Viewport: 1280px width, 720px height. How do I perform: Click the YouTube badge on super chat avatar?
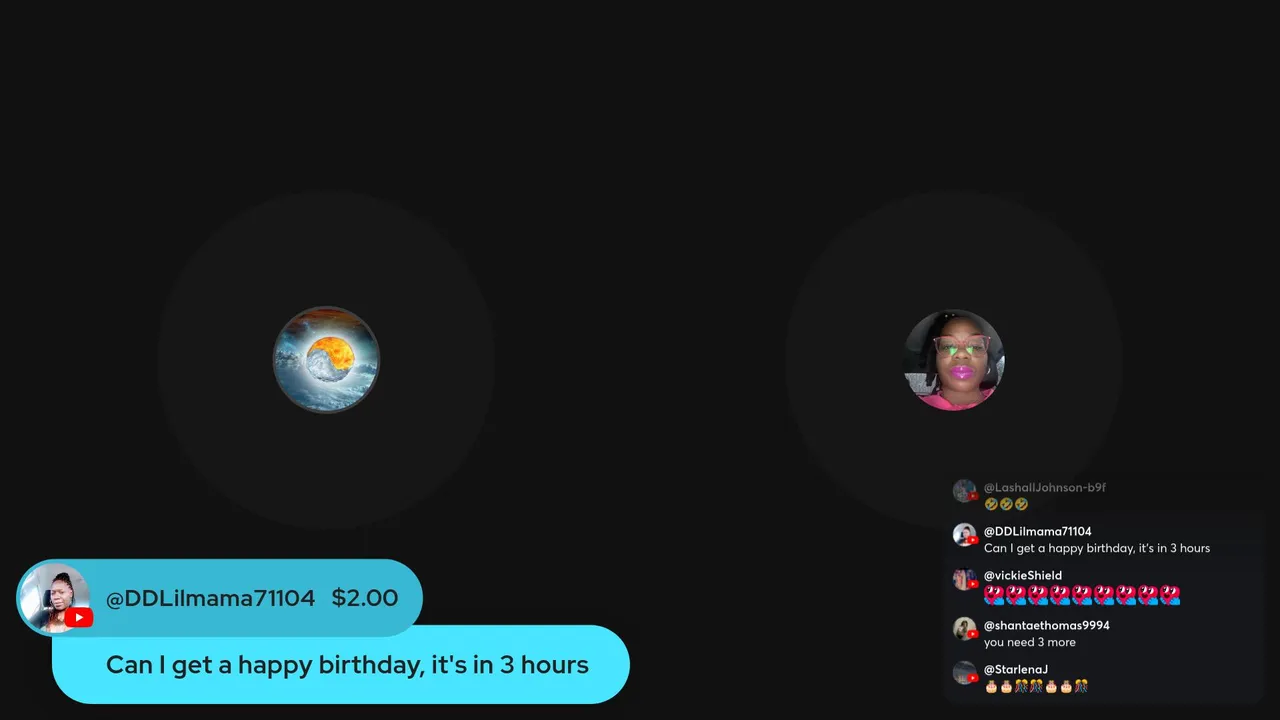(x=79, y=618)
